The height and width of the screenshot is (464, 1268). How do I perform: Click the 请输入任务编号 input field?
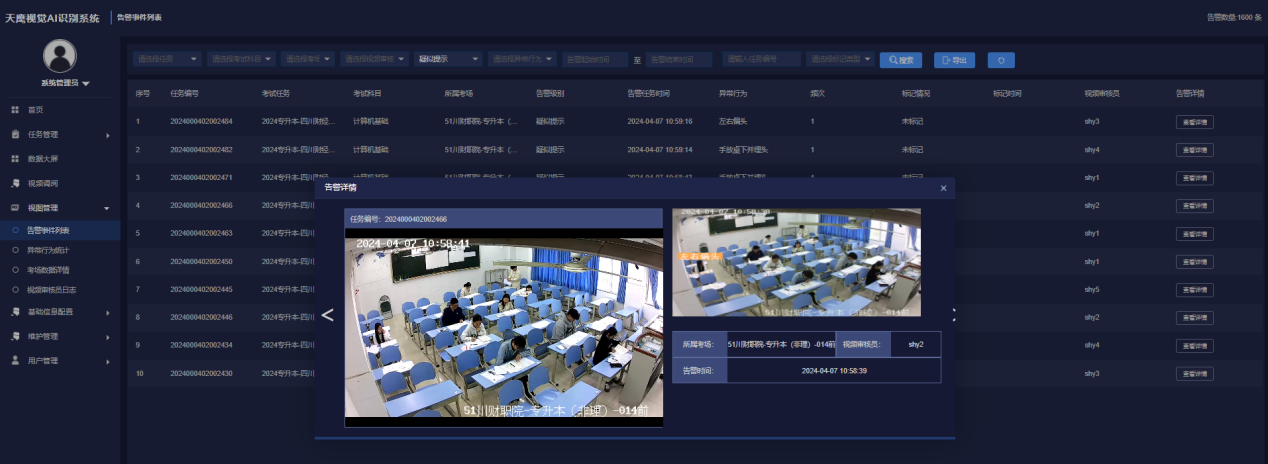(762, 60)
